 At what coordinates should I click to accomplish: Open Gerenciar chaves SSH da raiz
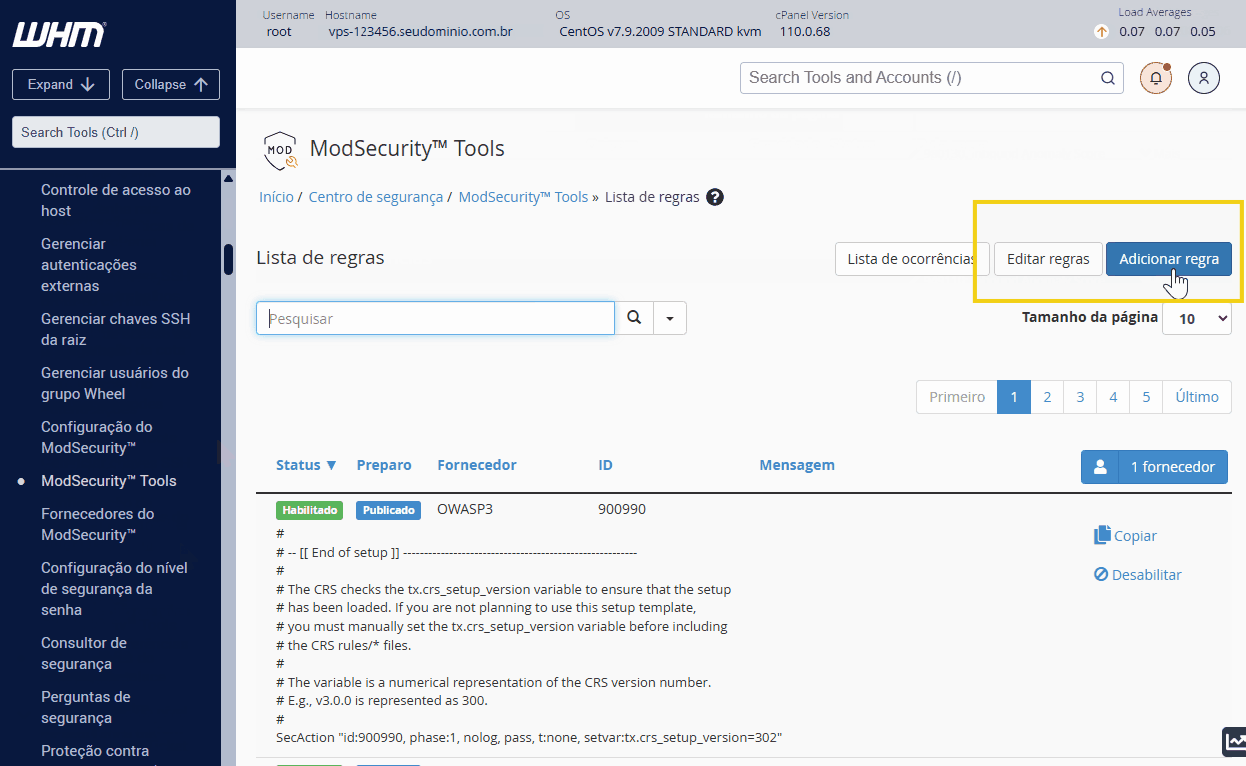[116, 329]
